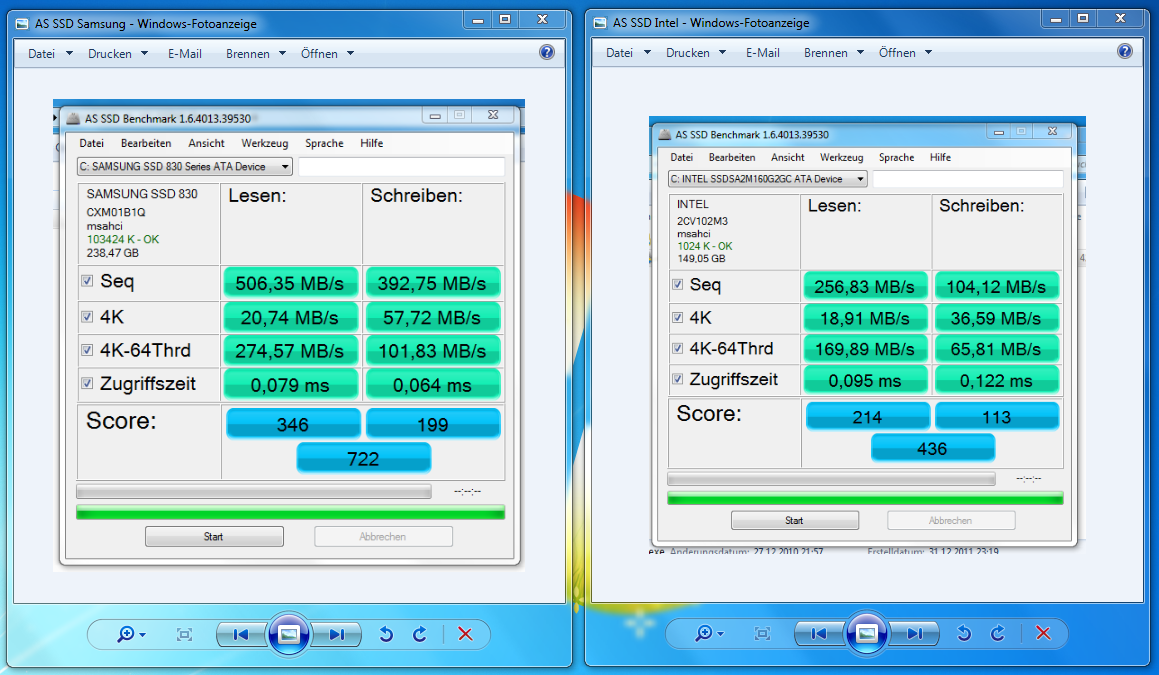
Task: Open Hilfe menu in Samsung benchmark
Action: point(372,143)
